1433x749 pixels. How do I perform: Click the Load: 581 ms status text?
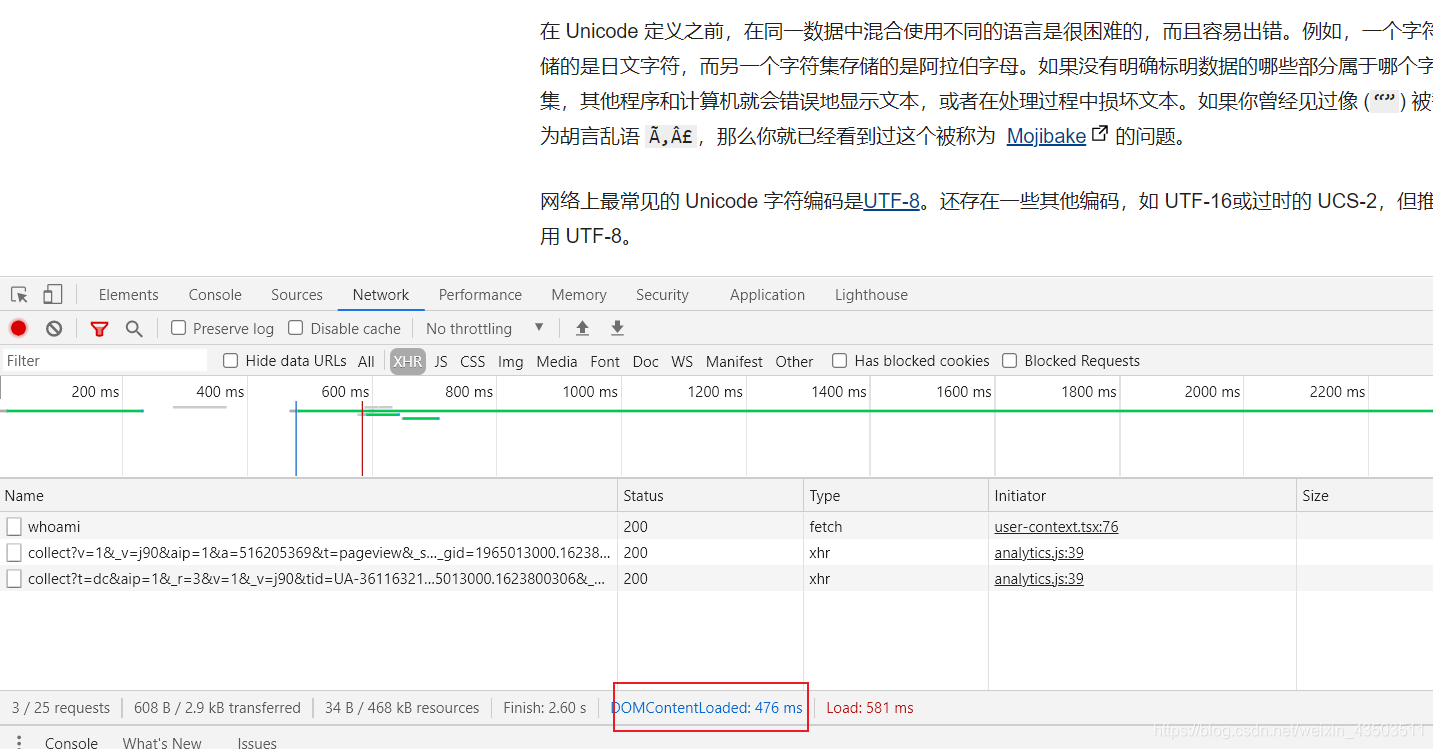(870, 708)
